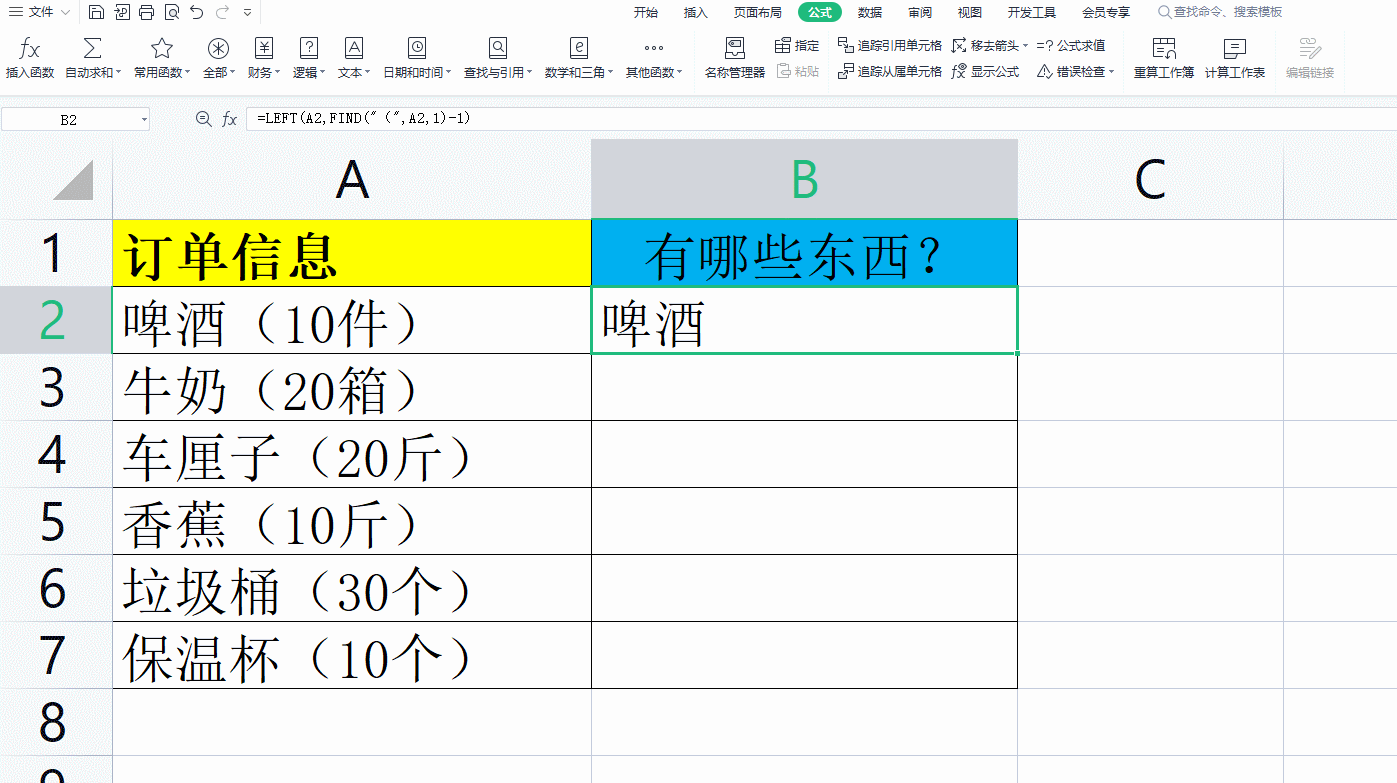Open the 数学和三角 functions dropdown
This screenshot has height=783, width=1397.
pos(579,58)
